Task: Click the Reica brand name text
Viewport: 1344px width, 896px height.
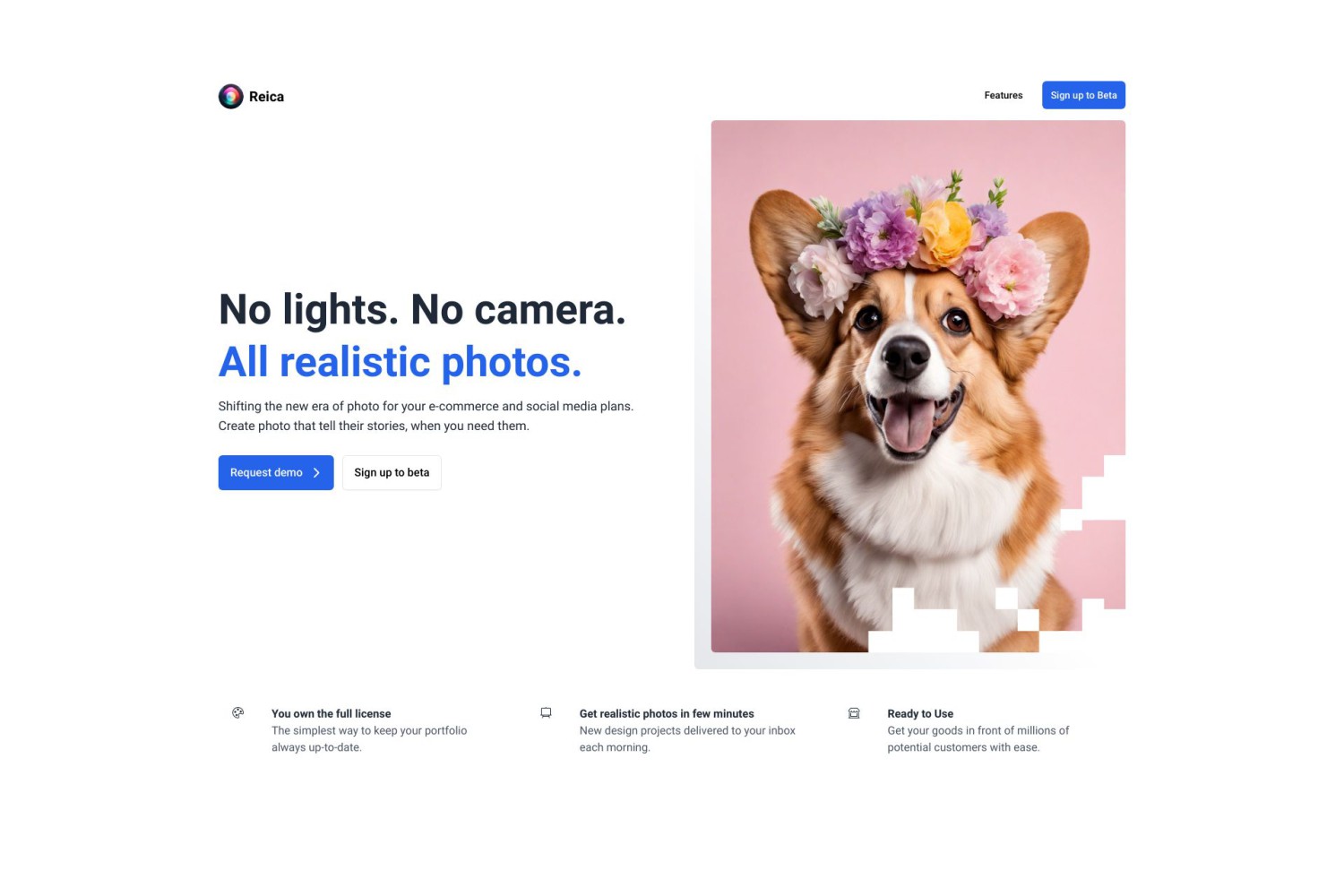Action: click(266, 97)
